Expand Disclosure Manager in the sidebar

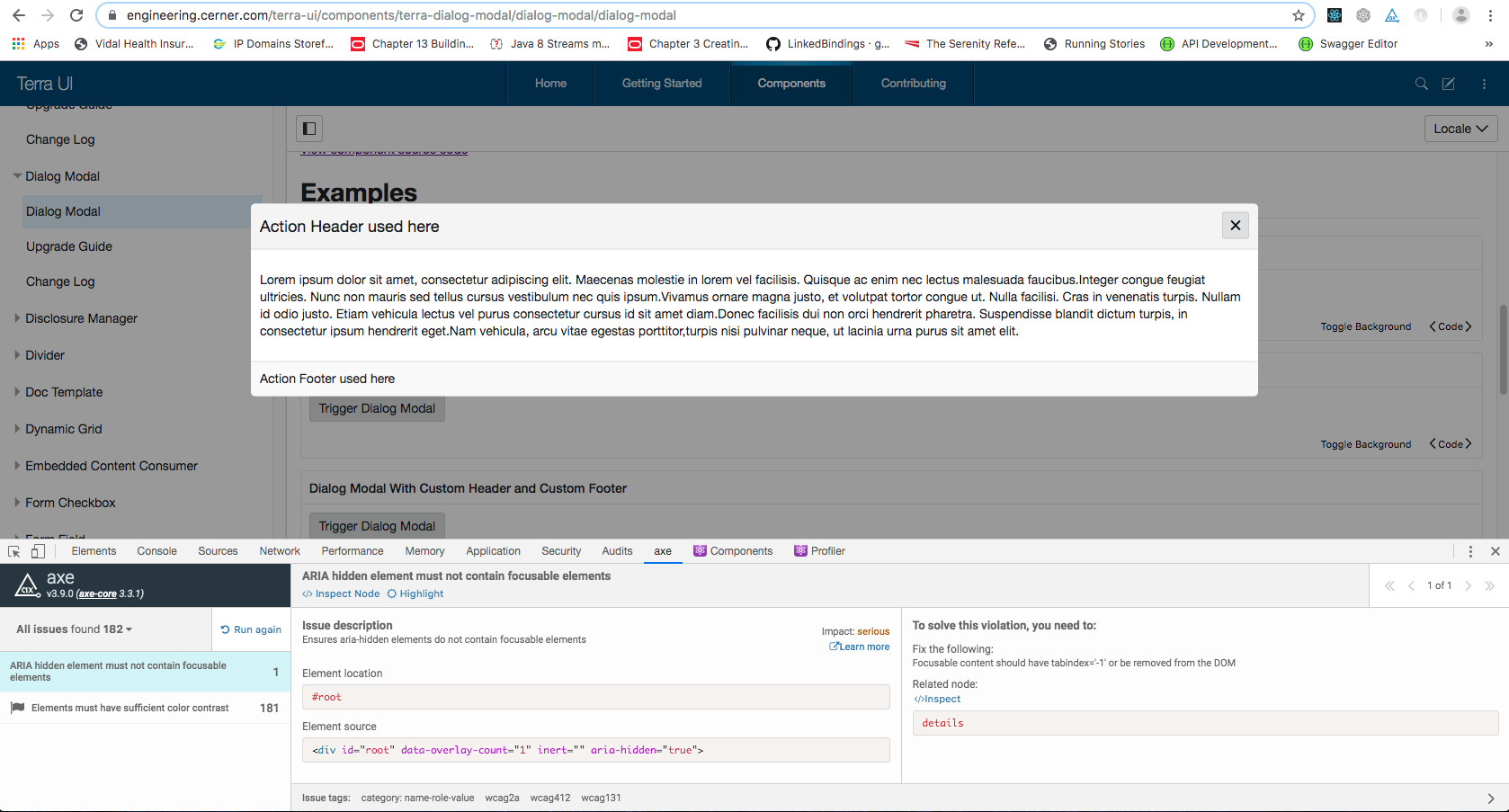tap(81, 317)
